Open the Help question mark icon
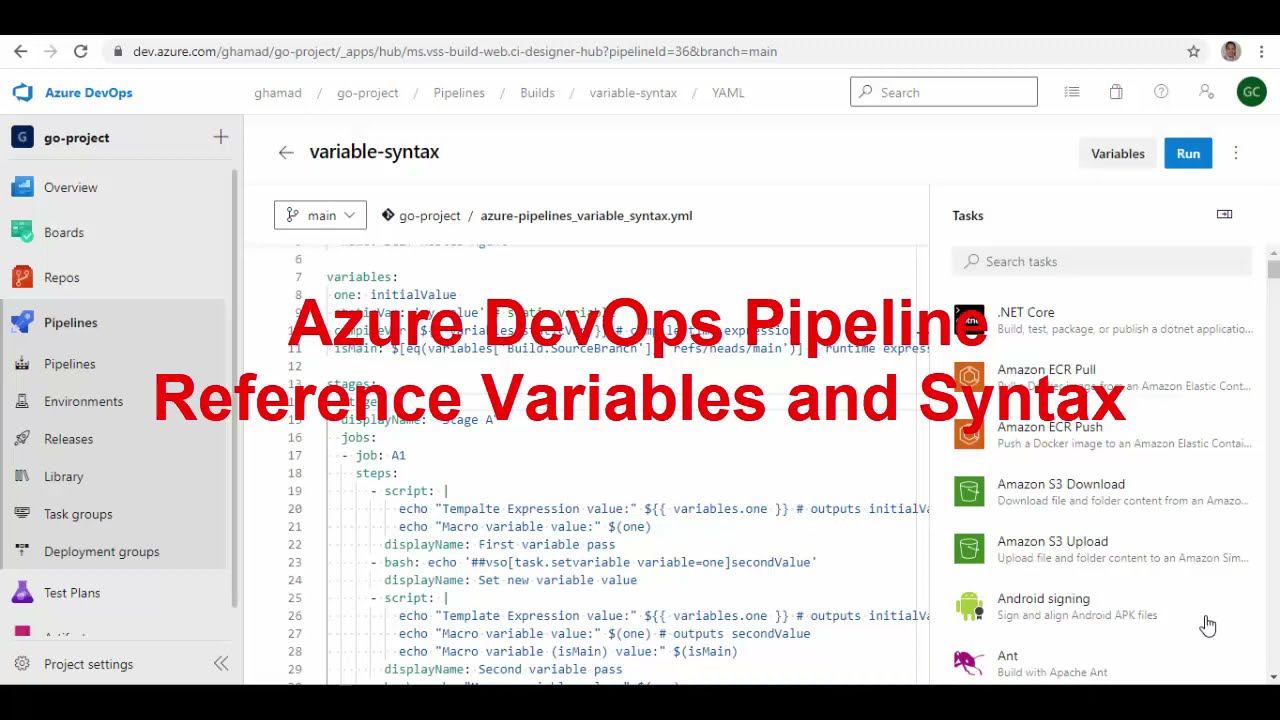The image size is (1280, 720). (1161, 92)
